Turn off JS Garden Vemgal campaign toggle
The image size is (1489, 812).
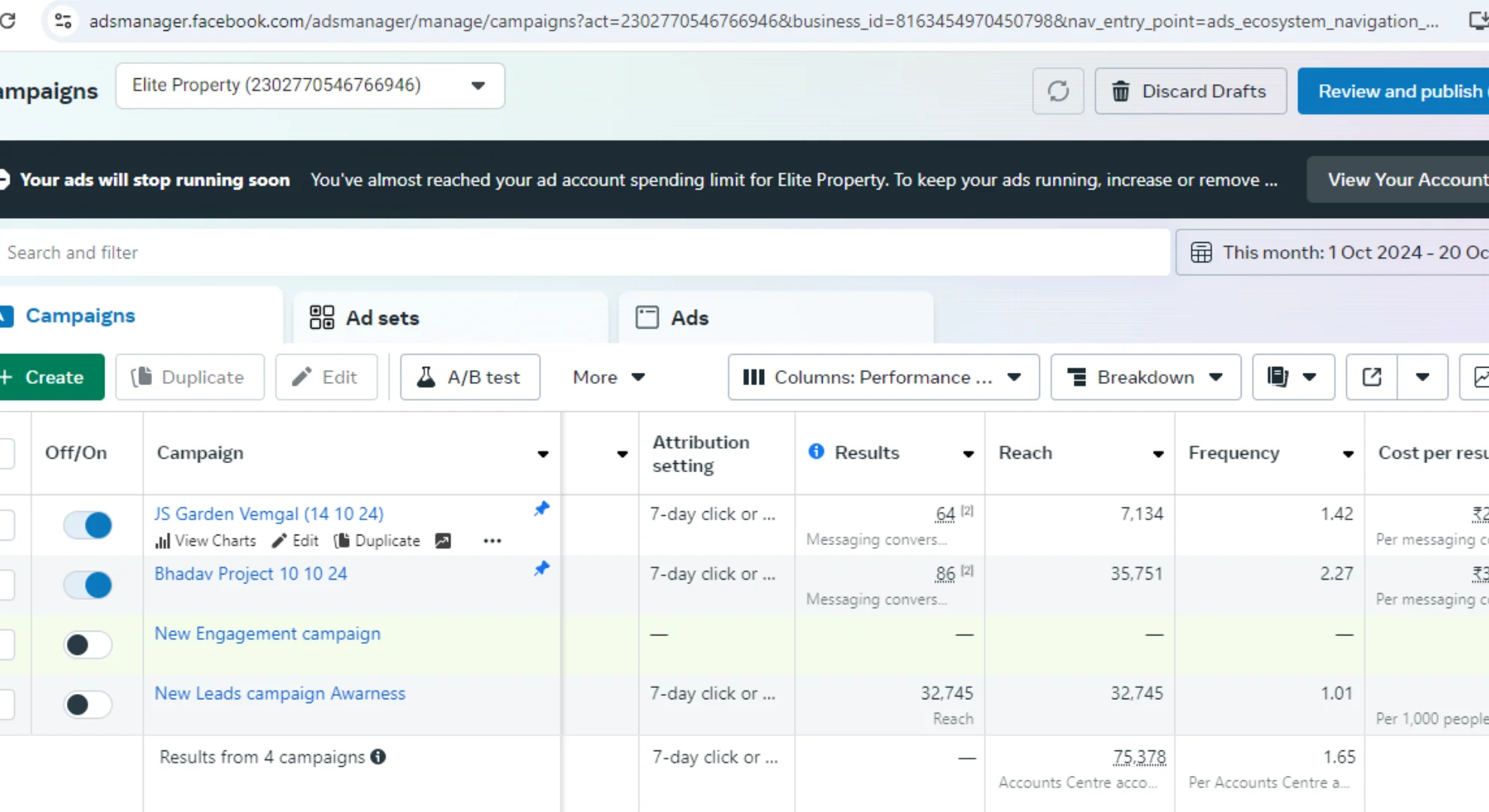coord(88,525)
